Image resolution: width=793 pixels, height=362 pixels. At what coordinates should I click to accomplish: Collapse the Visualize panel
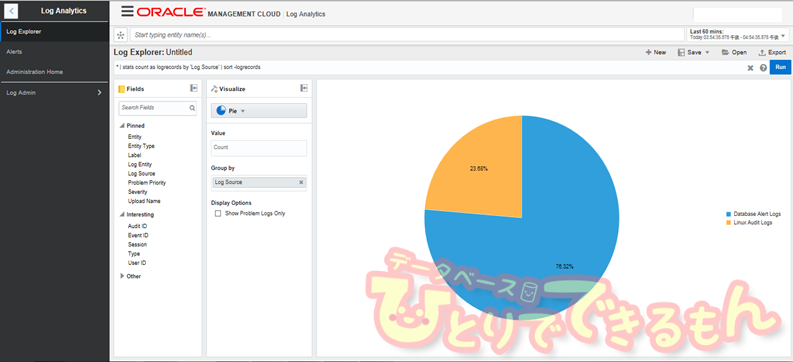click(x=304, y=88)
